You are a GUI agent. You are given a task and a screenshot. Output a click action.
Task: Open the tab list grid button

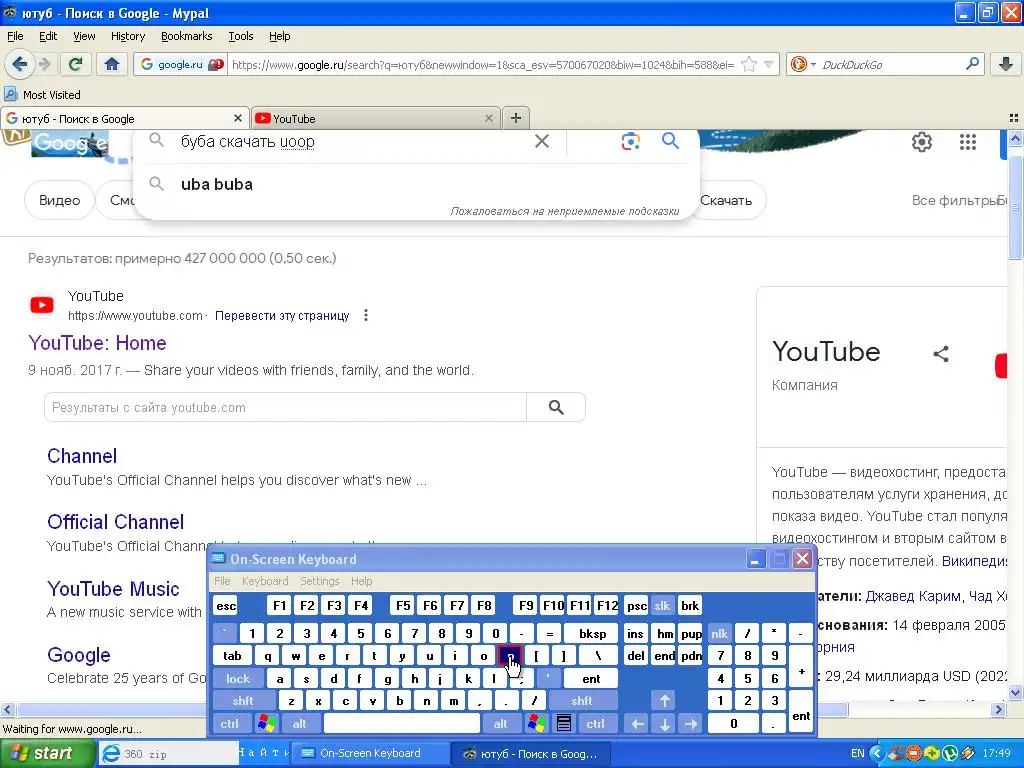tap(1014, 118)
